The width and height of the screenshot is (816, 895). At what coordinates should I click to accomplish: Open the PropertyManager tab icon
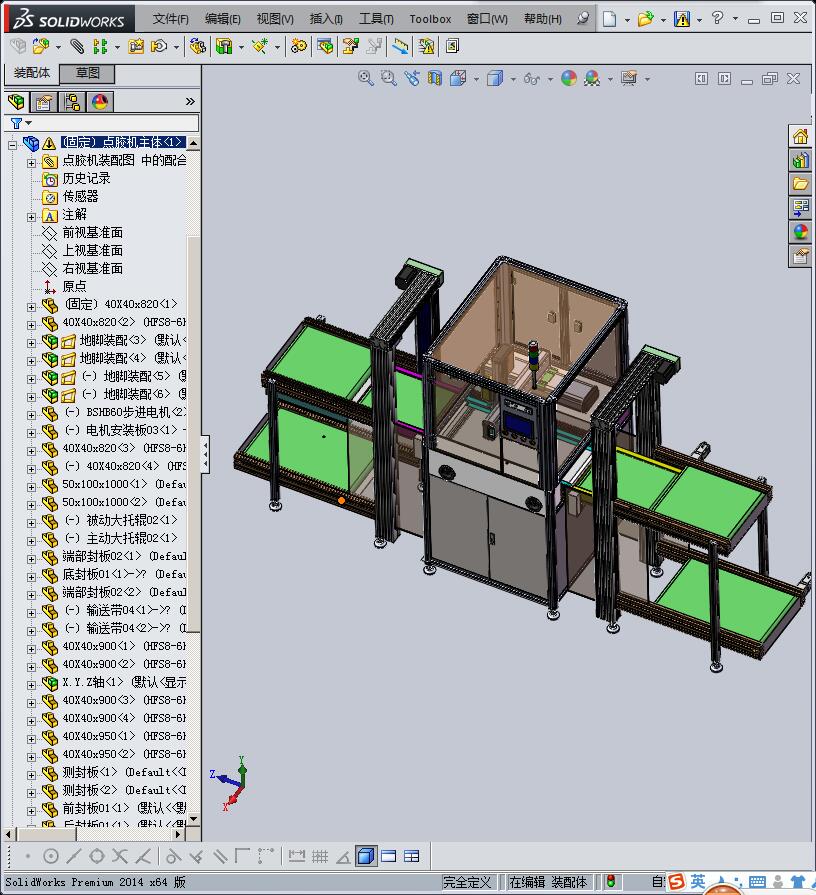point(44,102)
